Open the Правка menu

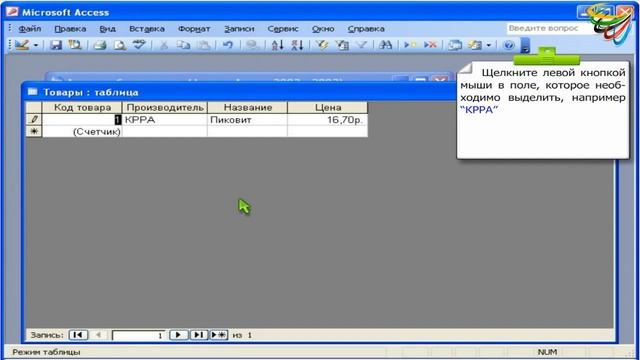[x=70, y=29]
